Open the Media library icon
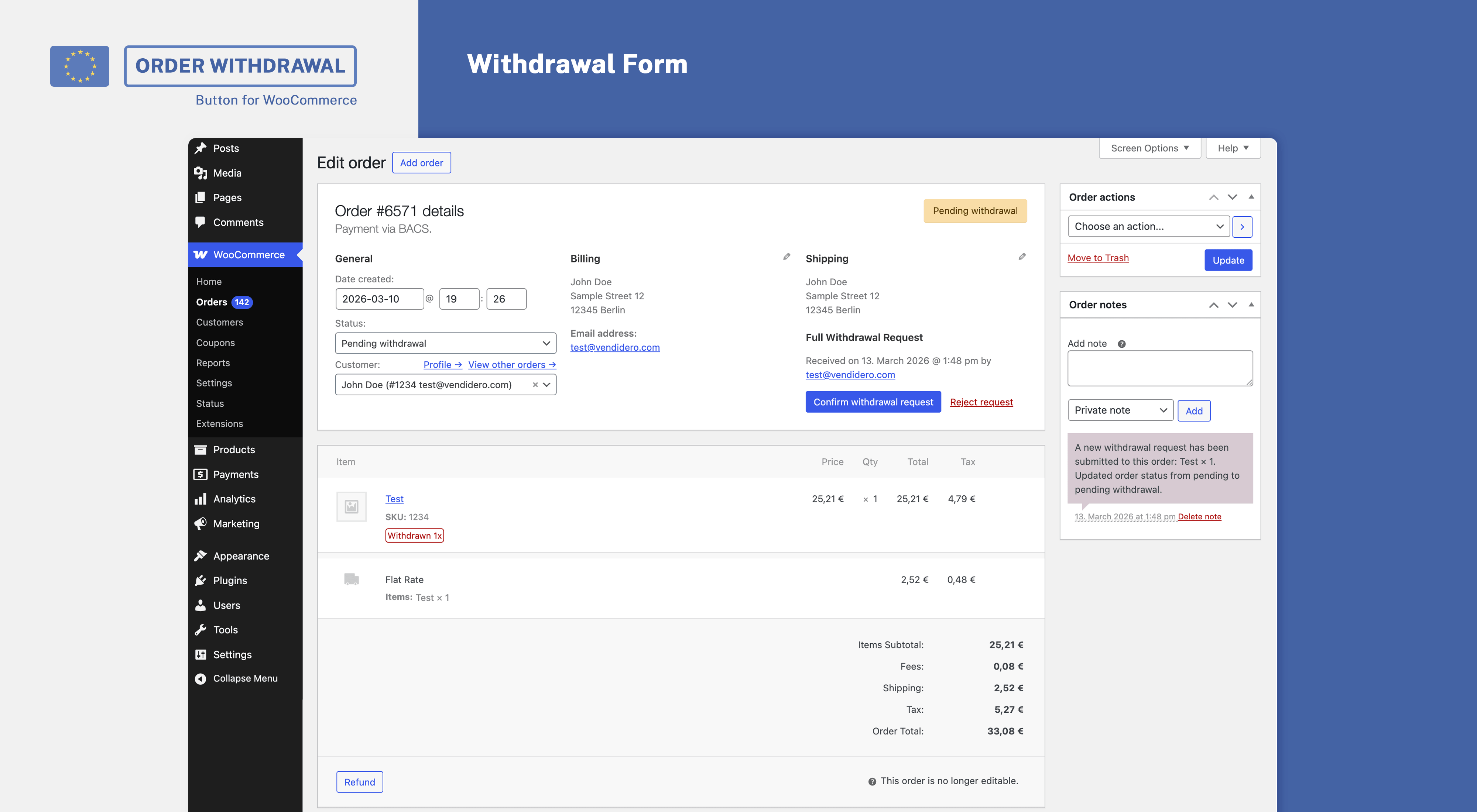 point(201,172)
